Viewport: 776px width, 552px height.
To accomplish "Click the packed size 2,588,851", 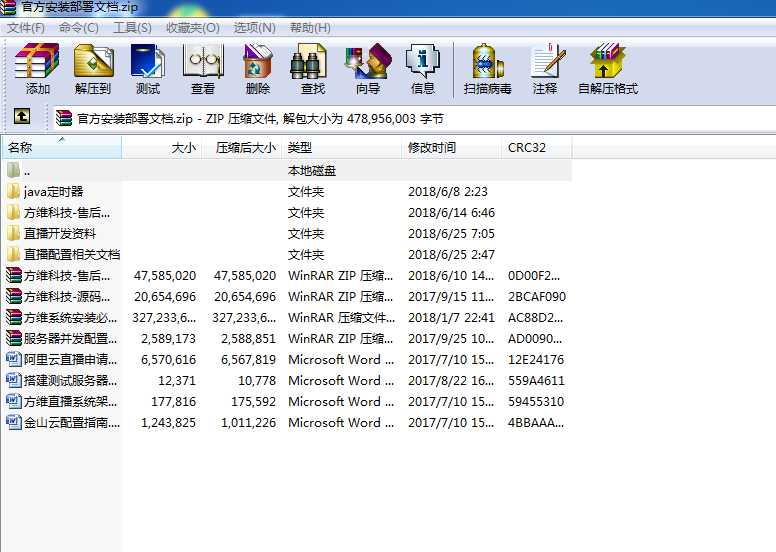I will [248, 339].
